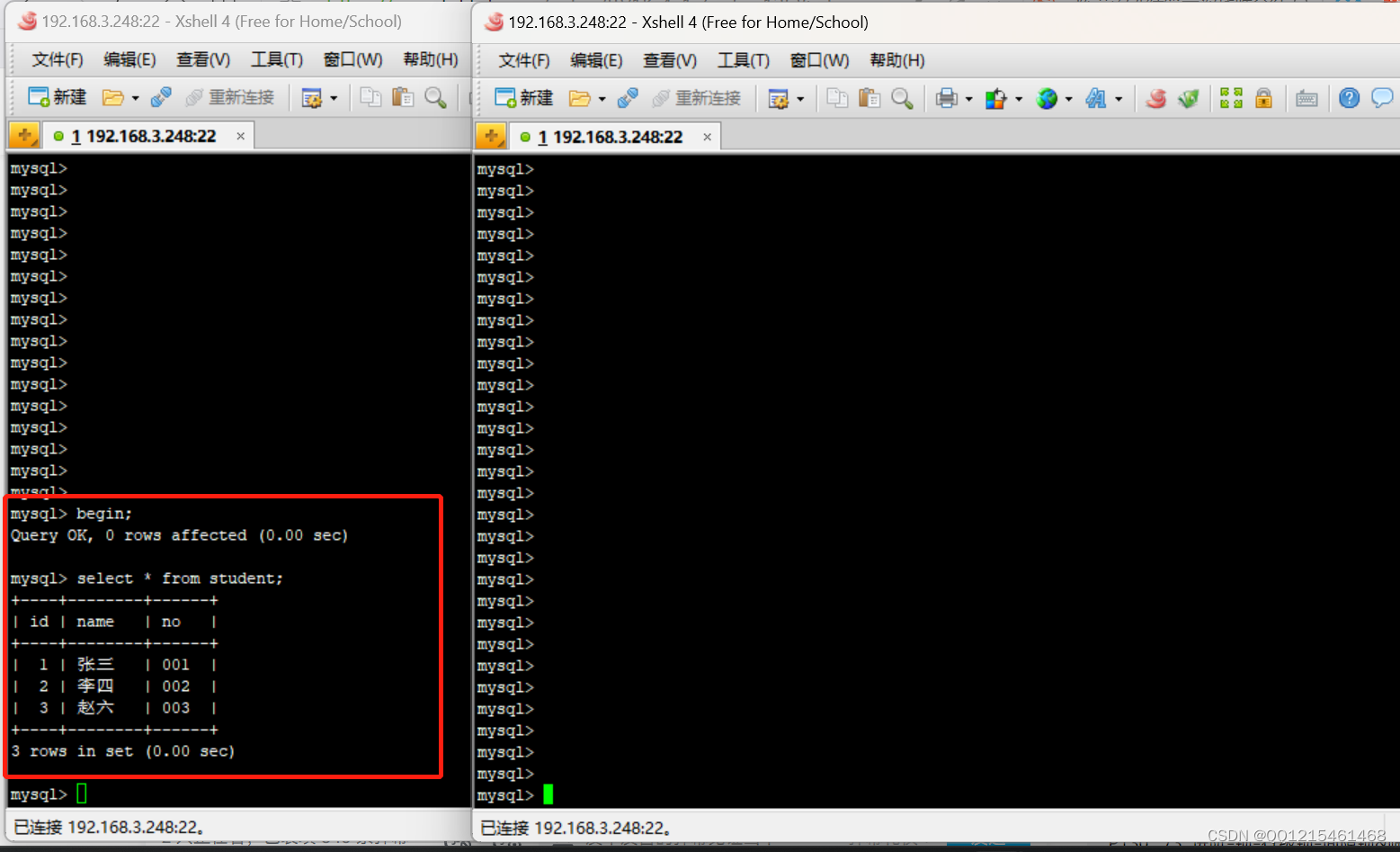Open 帮助(H) menu in right window

(x=897, y=60)
